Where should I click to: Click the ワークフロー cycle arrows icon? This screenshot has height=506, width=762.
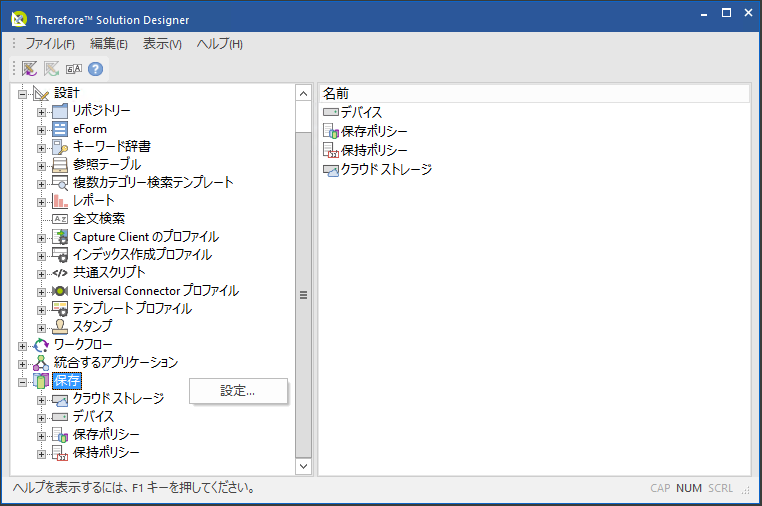pos(41,345)
